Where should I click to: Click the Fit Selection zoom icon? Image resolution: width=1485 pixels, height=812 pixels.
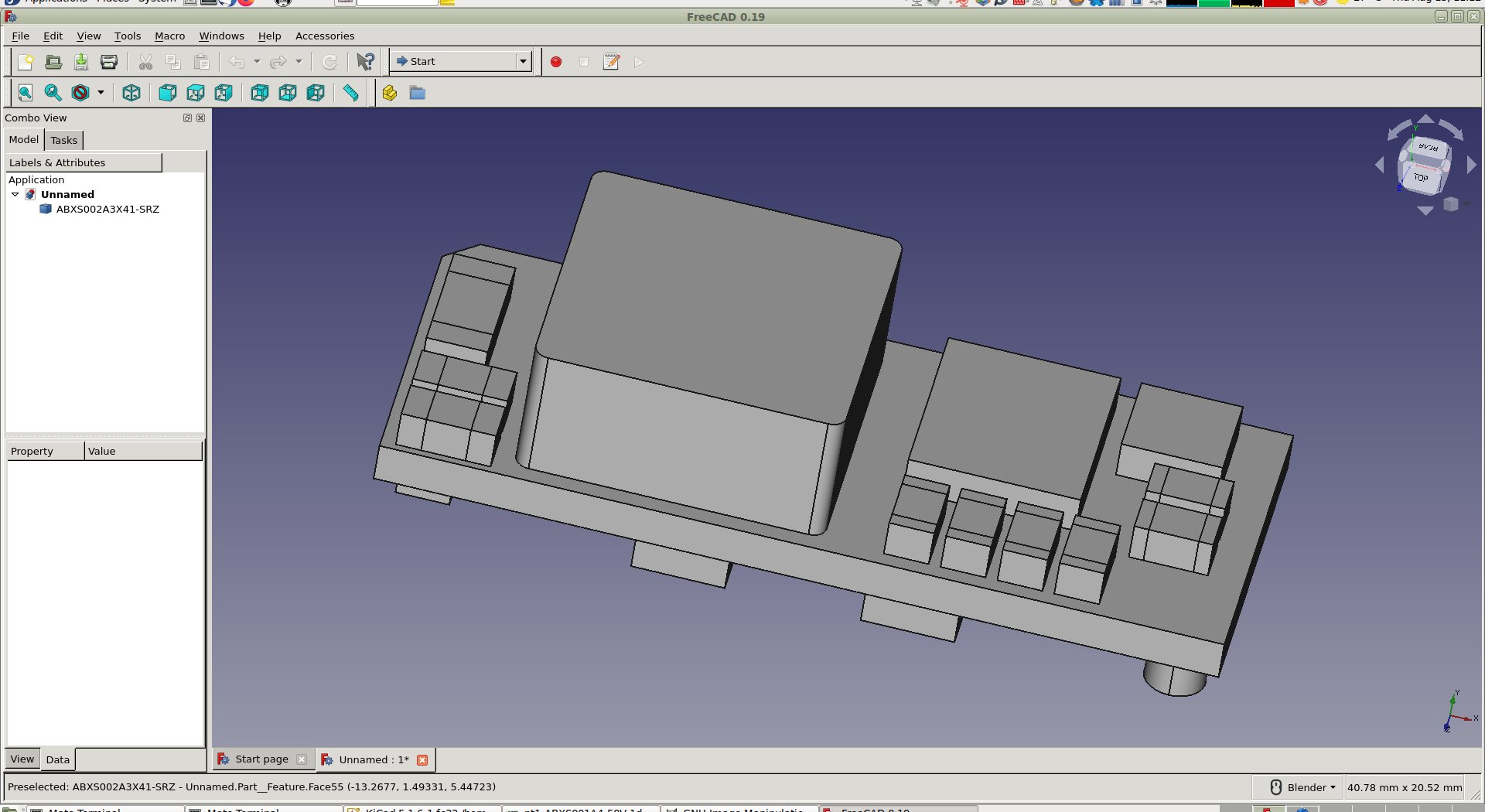(53, 93)
